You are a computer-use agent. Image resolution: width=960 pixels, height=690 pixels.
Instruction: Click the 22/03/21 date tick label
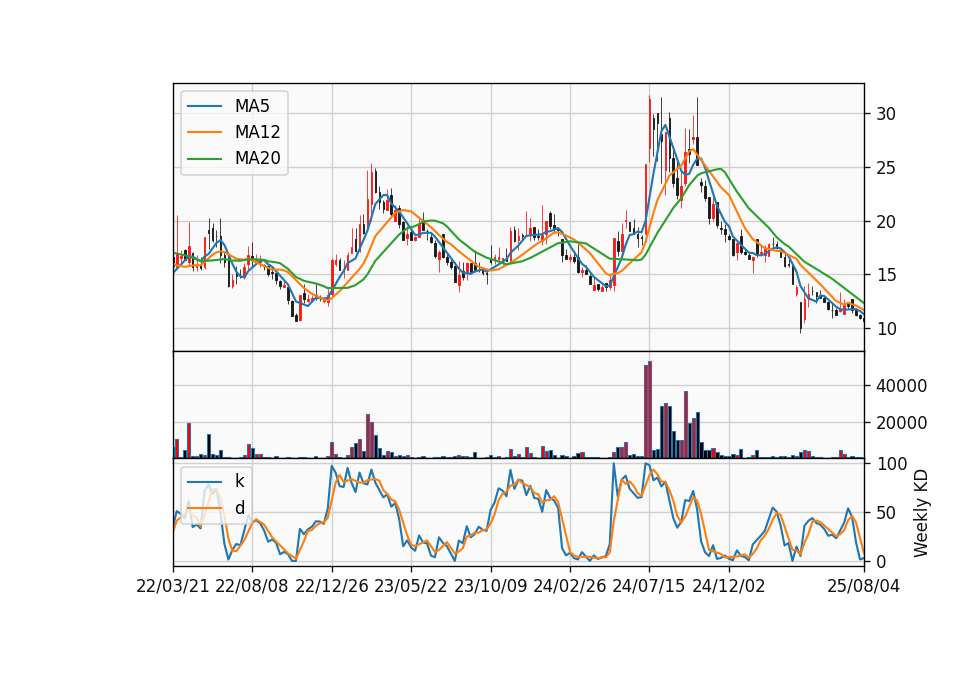(173, 586)
